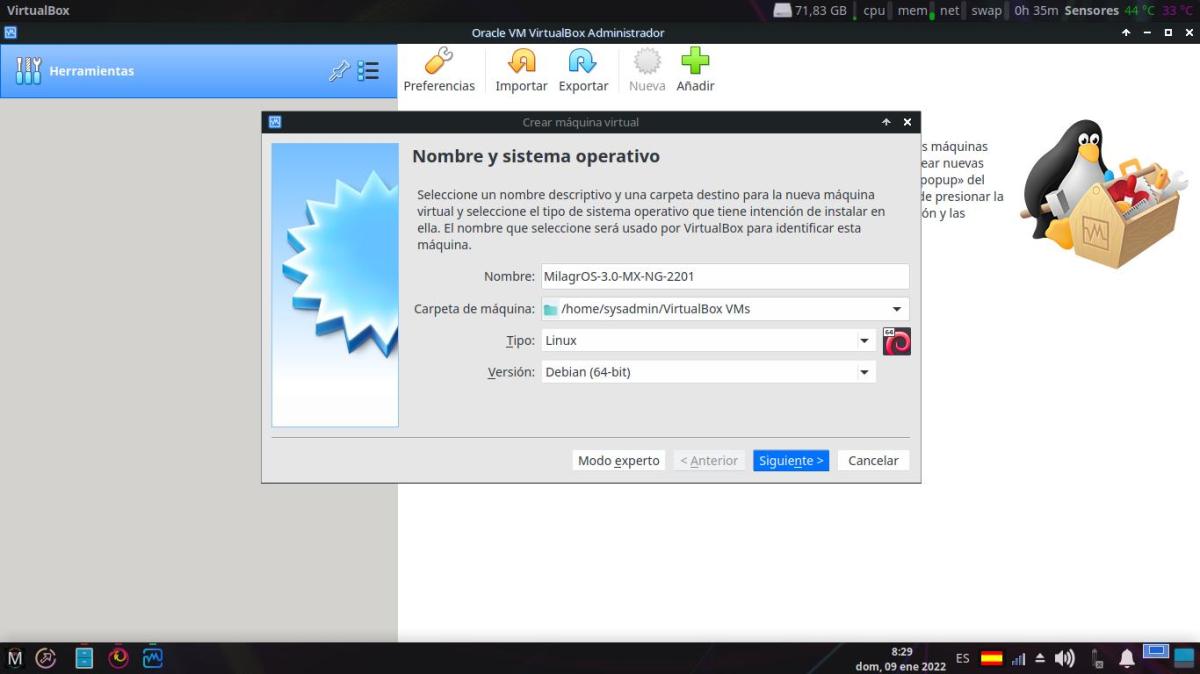Screen dimensions: 1200x674
Task: Click the Nombre text field
Action: click(x=724, y=276)
